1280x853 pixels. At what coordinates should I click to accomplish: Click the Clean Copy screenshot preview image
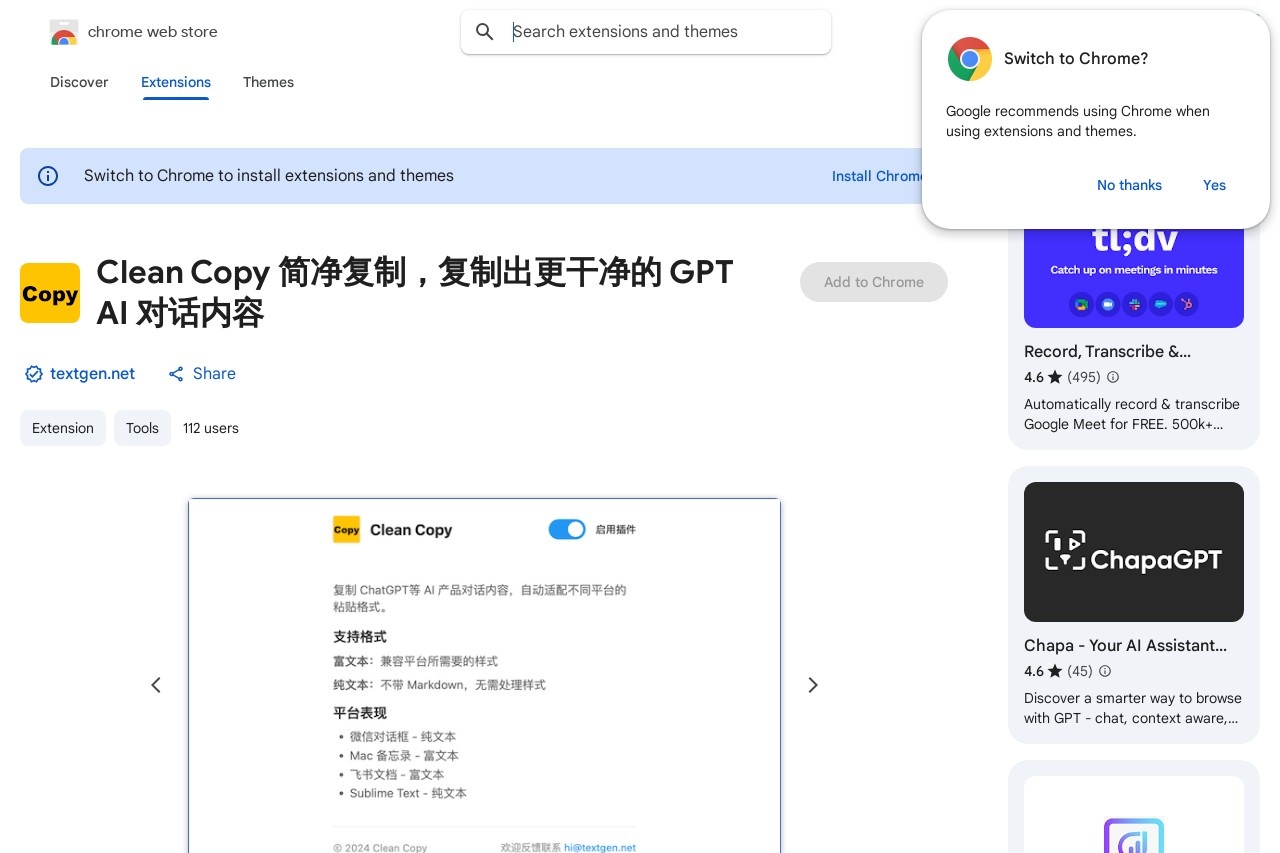(484, 675)
